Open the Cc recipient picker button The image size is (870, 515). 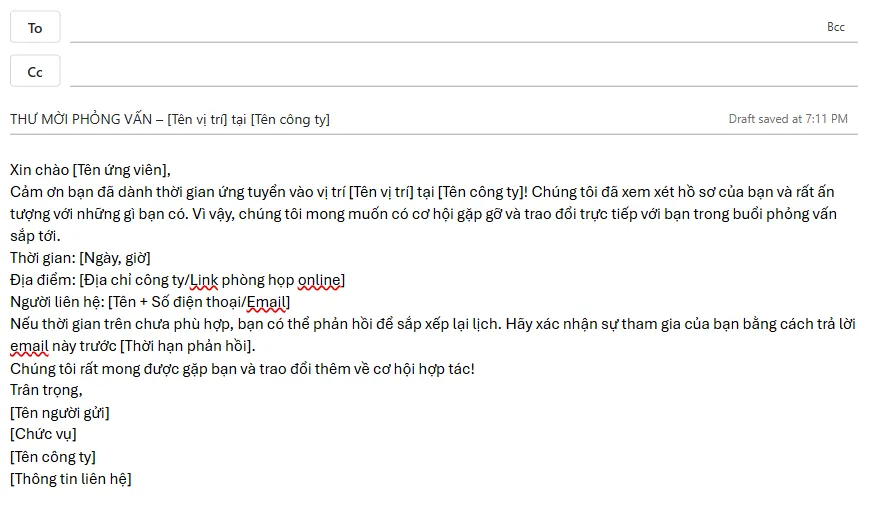pos(35,72)
